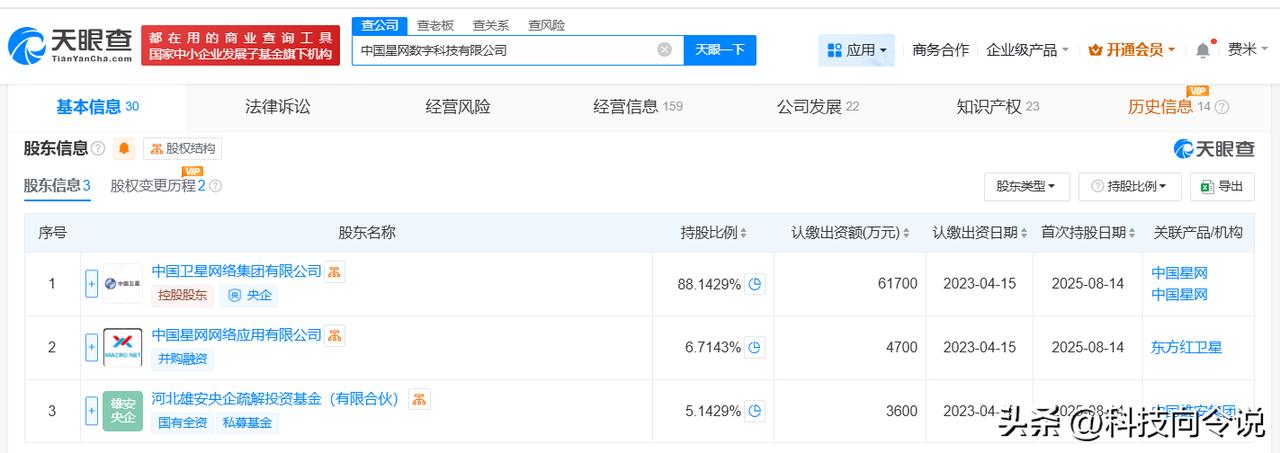Click the red promotional banner 都在用的商业查询工具
This screenshot has width=1280, height=453.
240,45
